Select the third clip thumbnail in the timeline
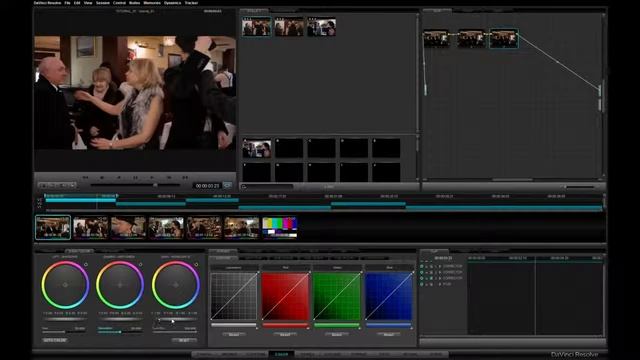640x360 pixels. tap(128, 227)
